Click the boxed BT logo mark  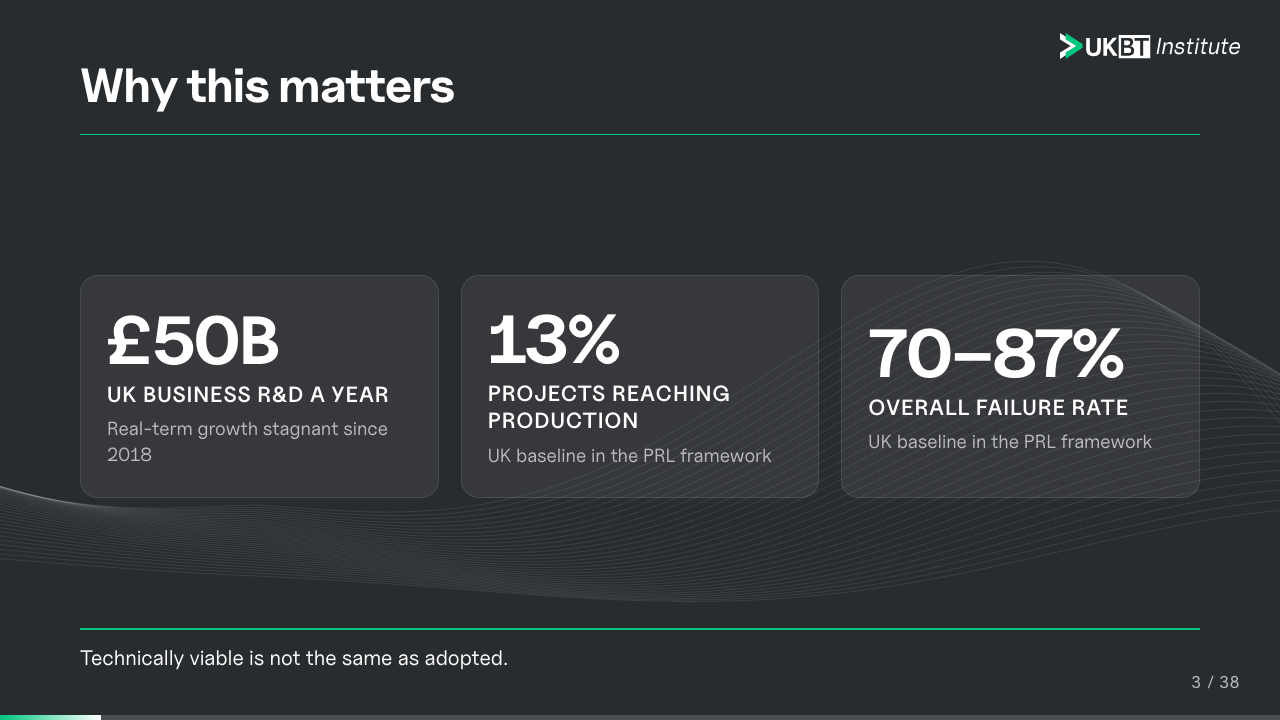point(1134,47)
